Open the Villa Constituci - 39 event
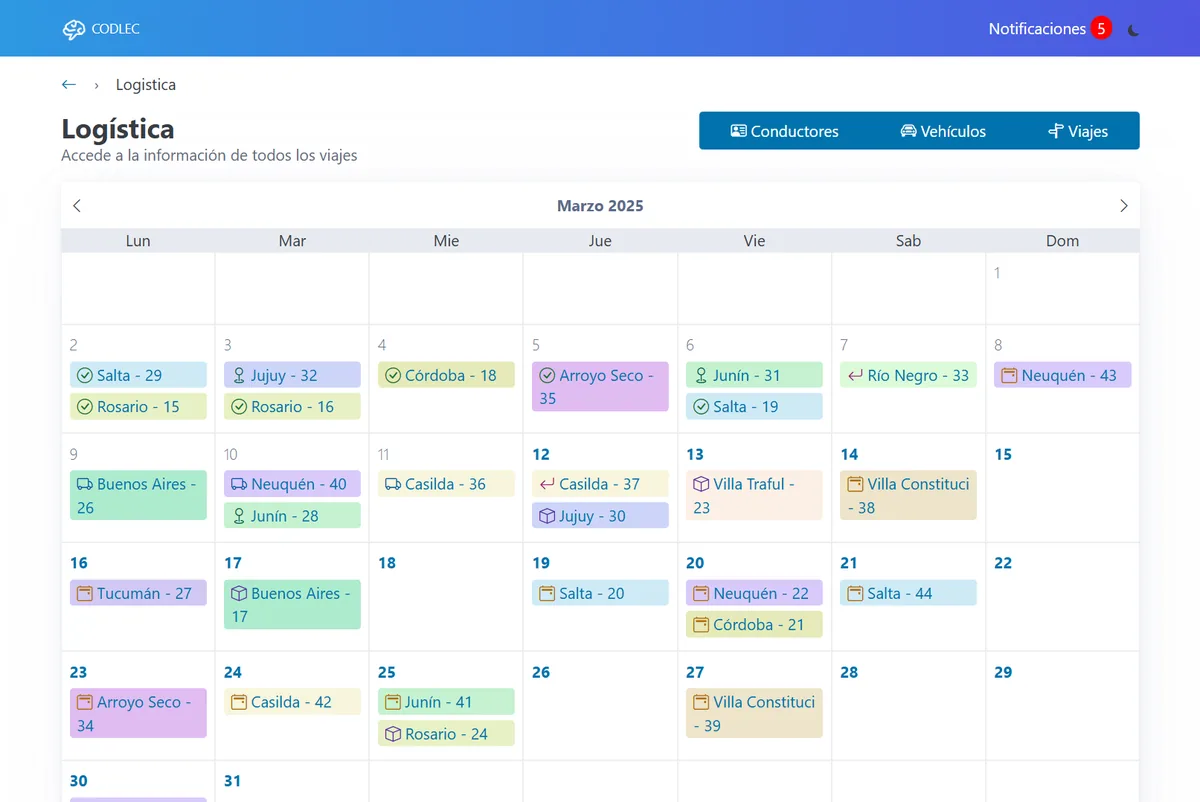The height and width of the screenshot is (802, 1200). [754, 713]
